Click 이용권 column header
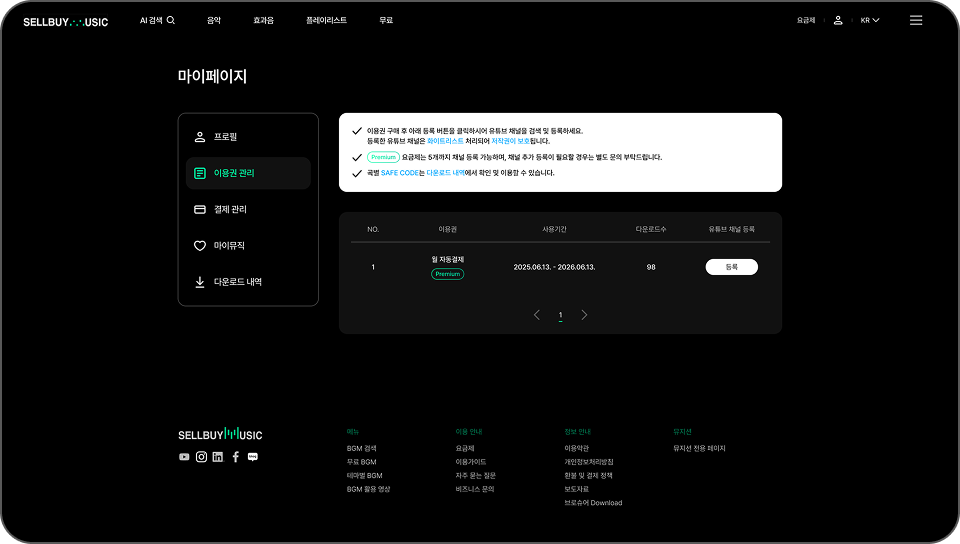Screen dimensions: 960x544 pyautogui.click(x=448, y=229)
